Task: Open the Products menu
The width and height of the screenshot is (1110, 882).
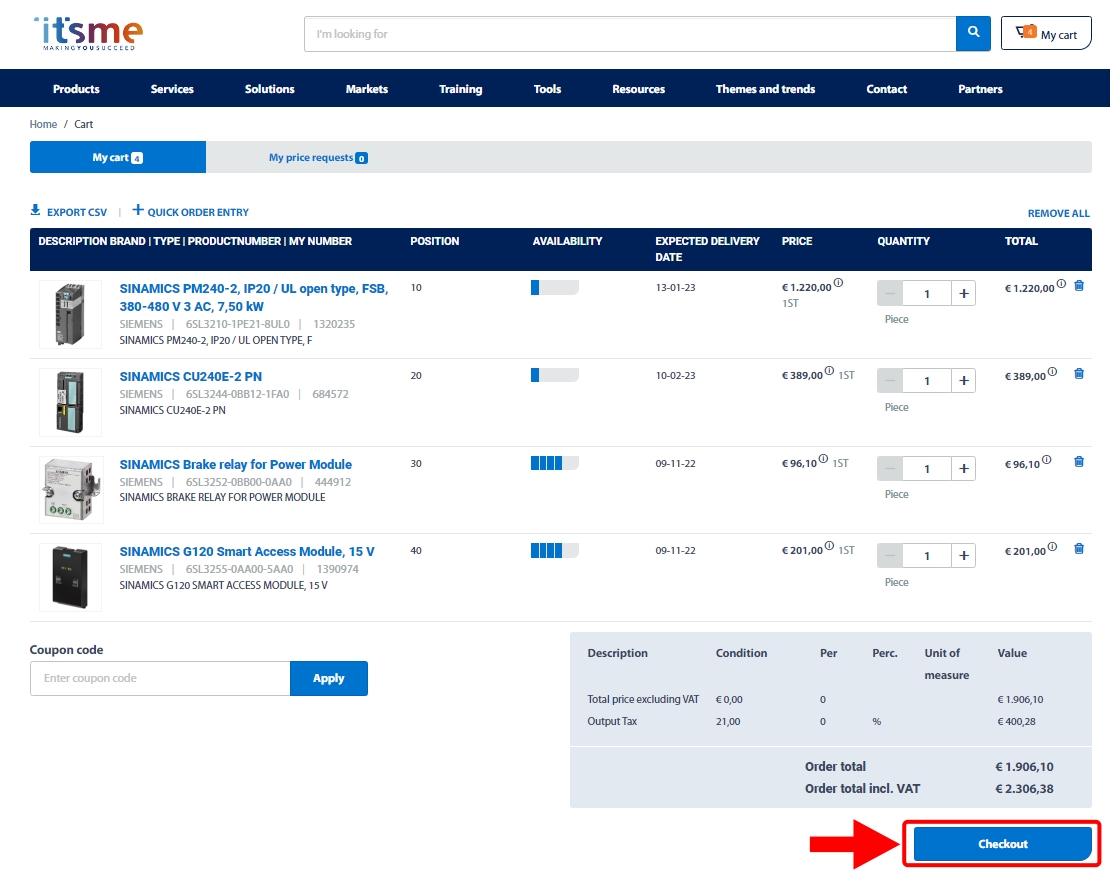Action: pos(76,89)
